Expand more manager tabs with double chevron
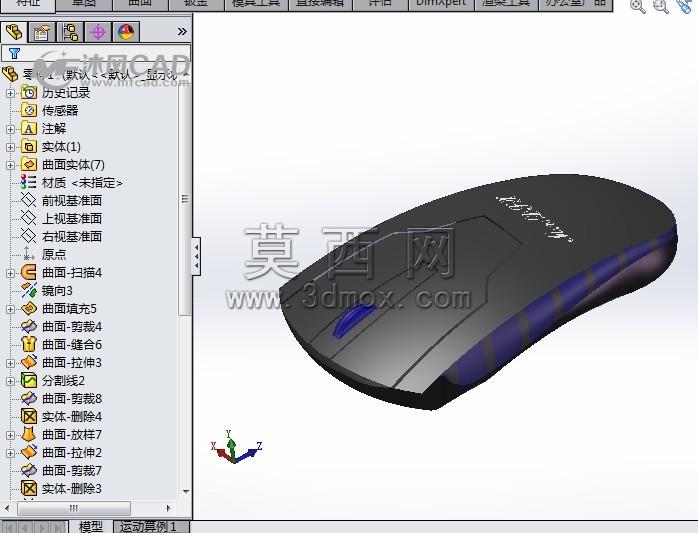Screen dimensions: 698x533 pos(182,32)
